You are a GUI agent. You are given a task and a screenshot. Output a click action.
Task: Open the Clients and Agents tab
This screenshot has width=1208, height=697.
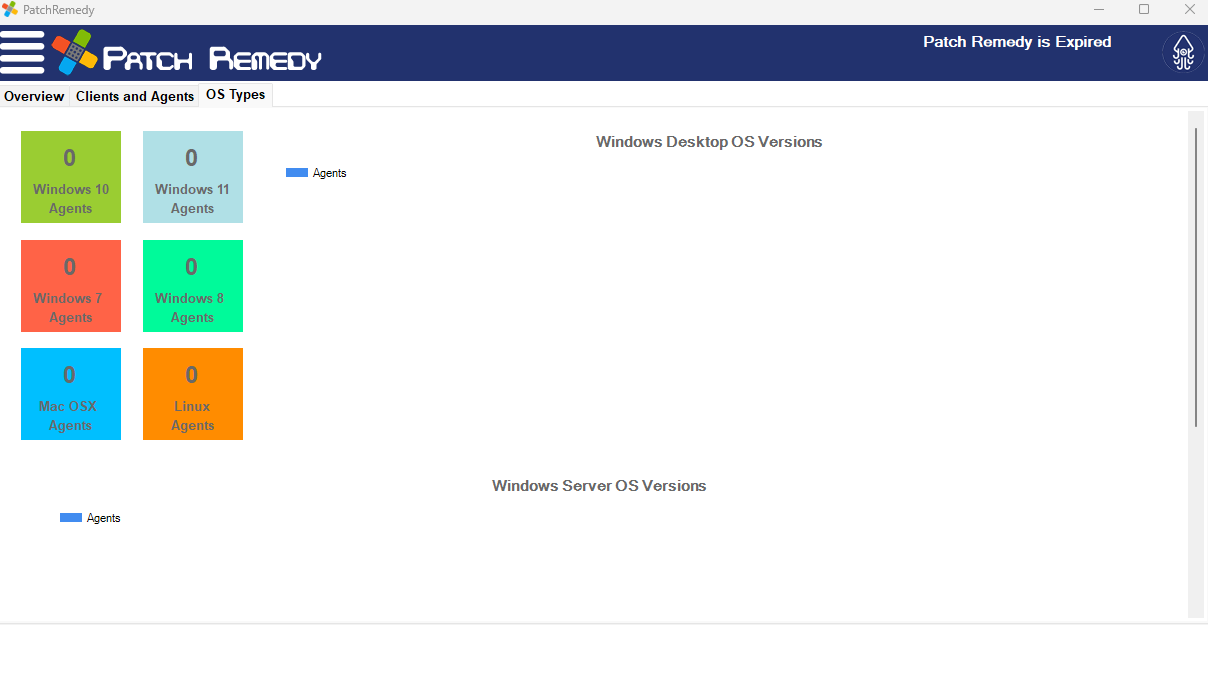[x=135, y=96]
